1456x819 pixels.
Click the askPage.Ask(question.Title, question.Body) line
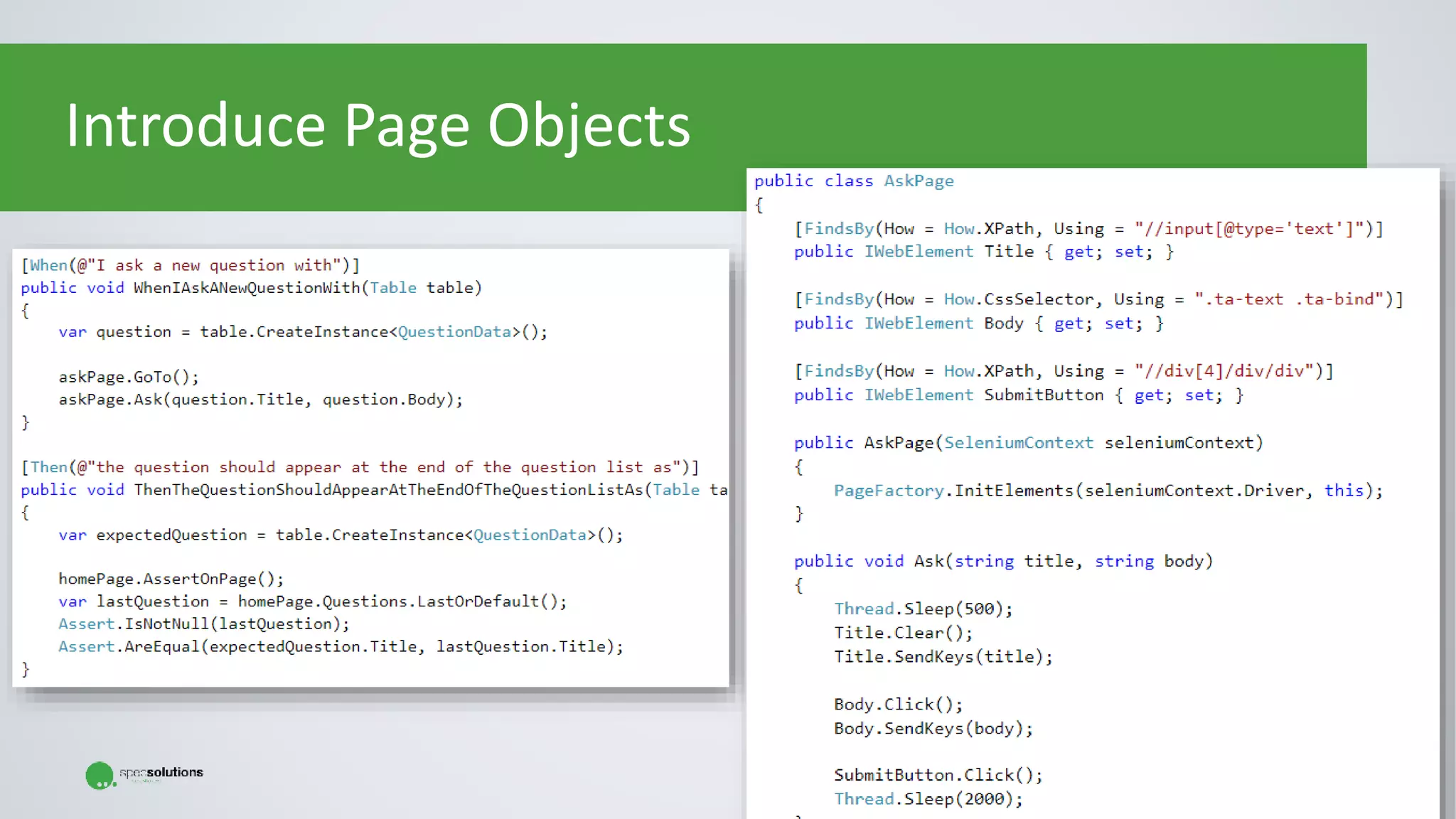tap(260, 400)
